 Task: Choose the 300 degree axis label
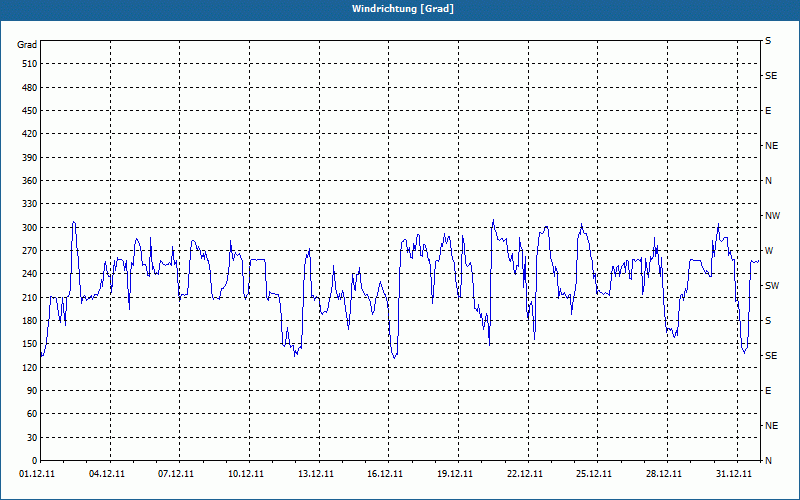click(x=30, y=228)
